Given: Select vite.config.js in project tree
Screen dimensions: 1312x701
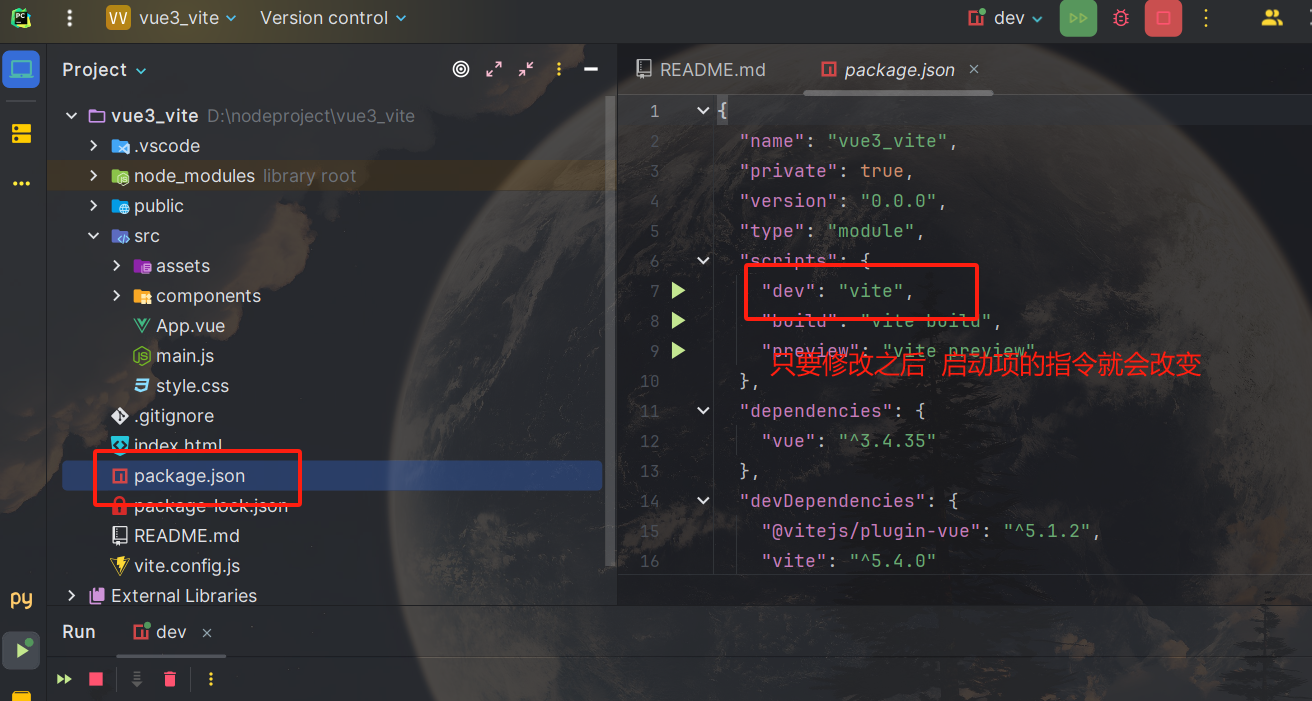Looking at the screenshot, I should (x=187, y=566).
